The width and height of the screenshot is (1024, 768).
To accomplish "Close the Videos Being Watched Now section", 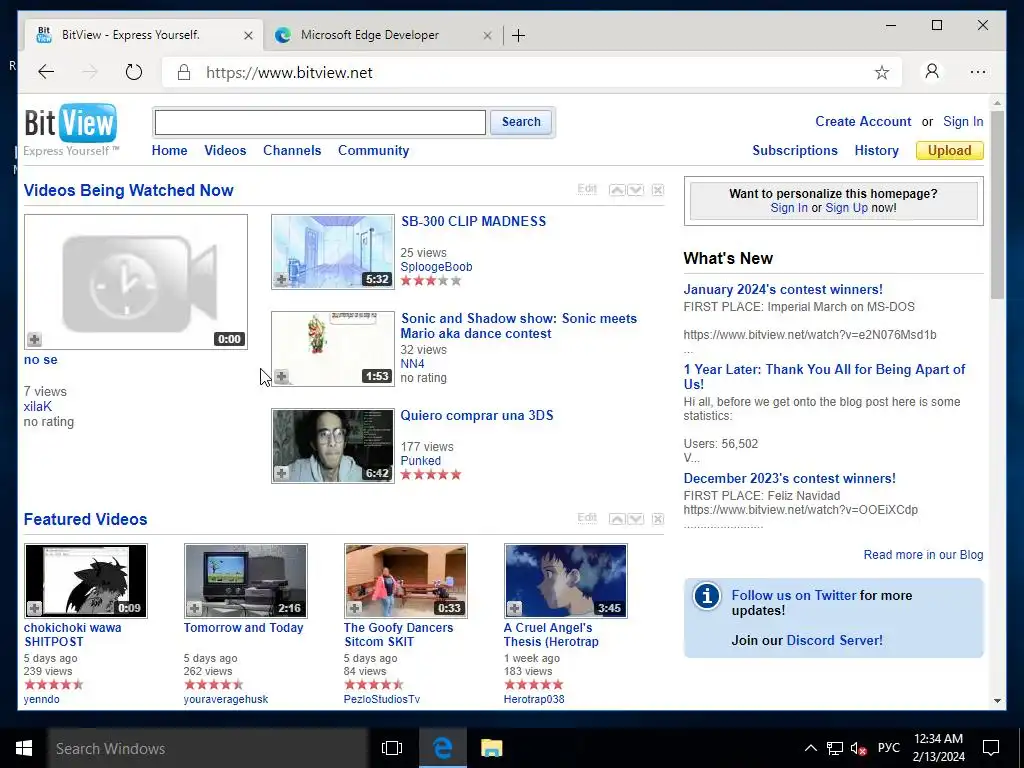I will coord(658,190).
